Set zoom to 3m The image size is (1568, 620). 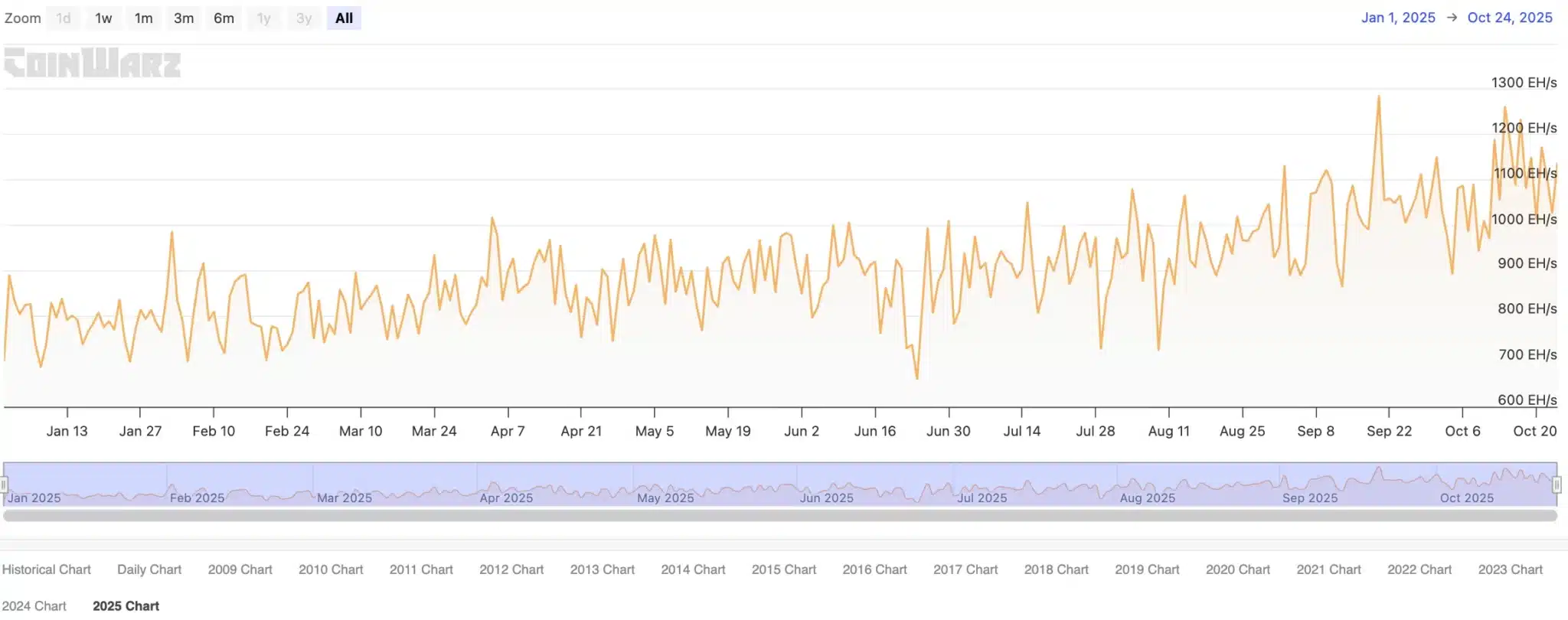(x=184, y=18)
